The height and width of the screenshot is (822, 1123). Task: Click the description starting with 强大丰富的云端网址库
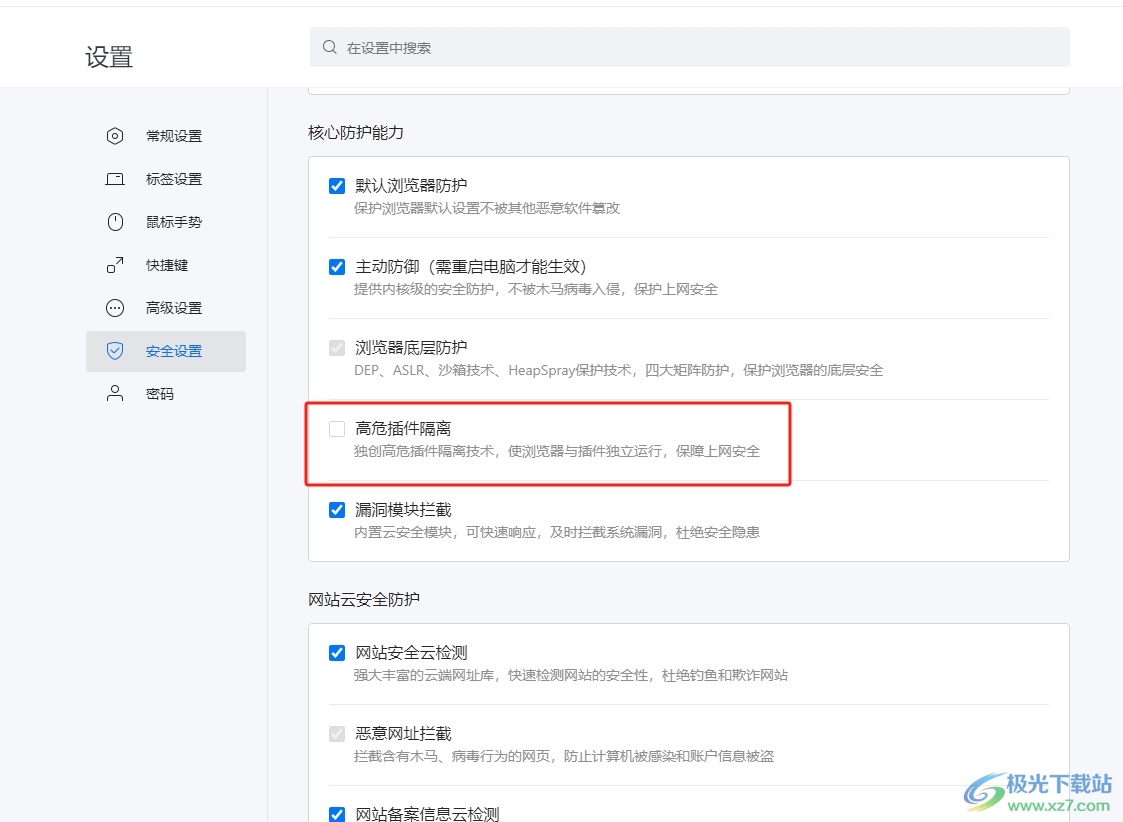click(x=571, y=675)
